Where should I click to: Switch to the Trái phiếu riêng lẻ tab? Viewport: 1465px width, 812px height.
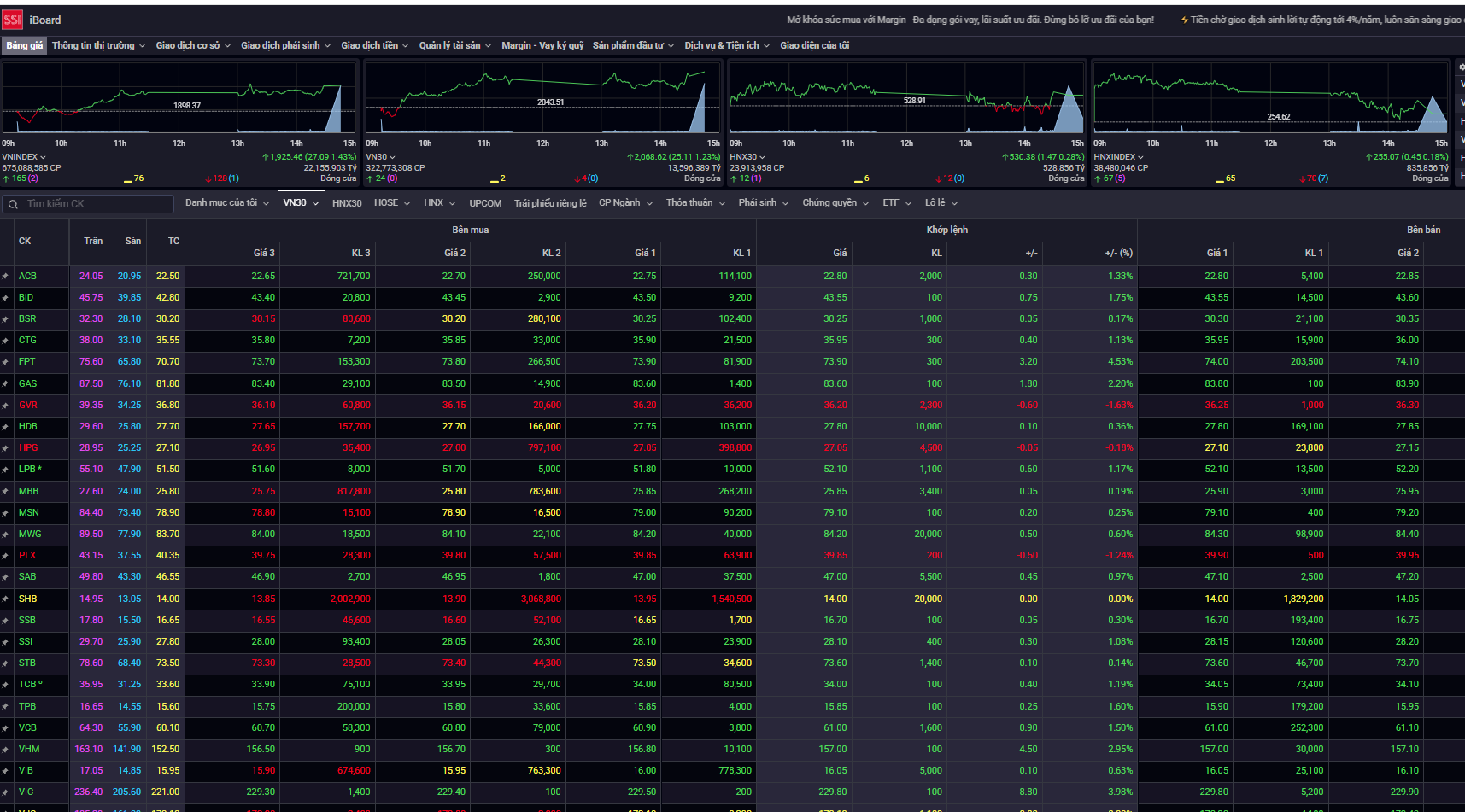tap(550, 203)
